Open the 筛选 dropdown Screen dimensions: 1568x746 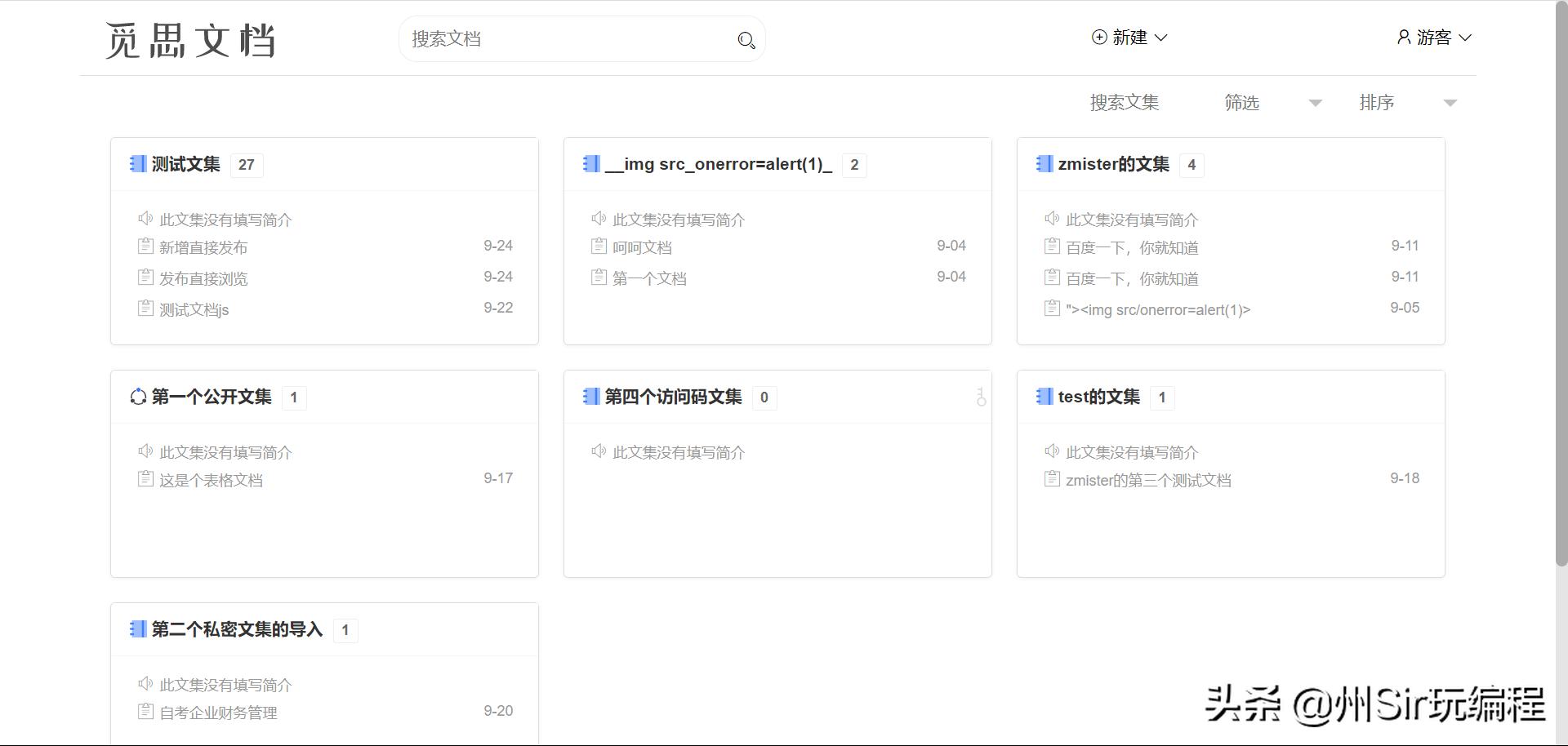pyautogui.click(x=1262, y=102)
